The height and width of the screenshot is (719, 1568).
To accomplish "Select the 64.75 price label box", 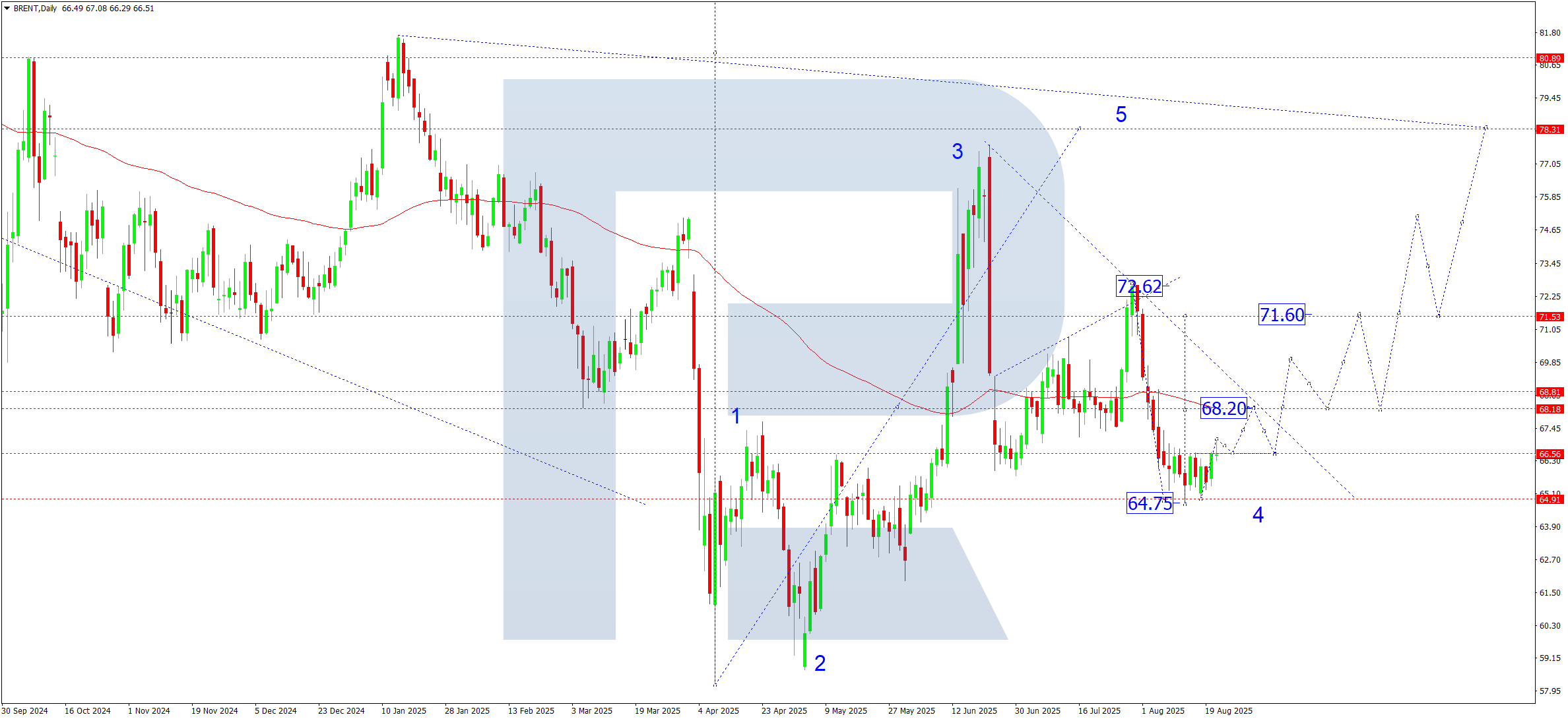I will (x=1150, y=503).
